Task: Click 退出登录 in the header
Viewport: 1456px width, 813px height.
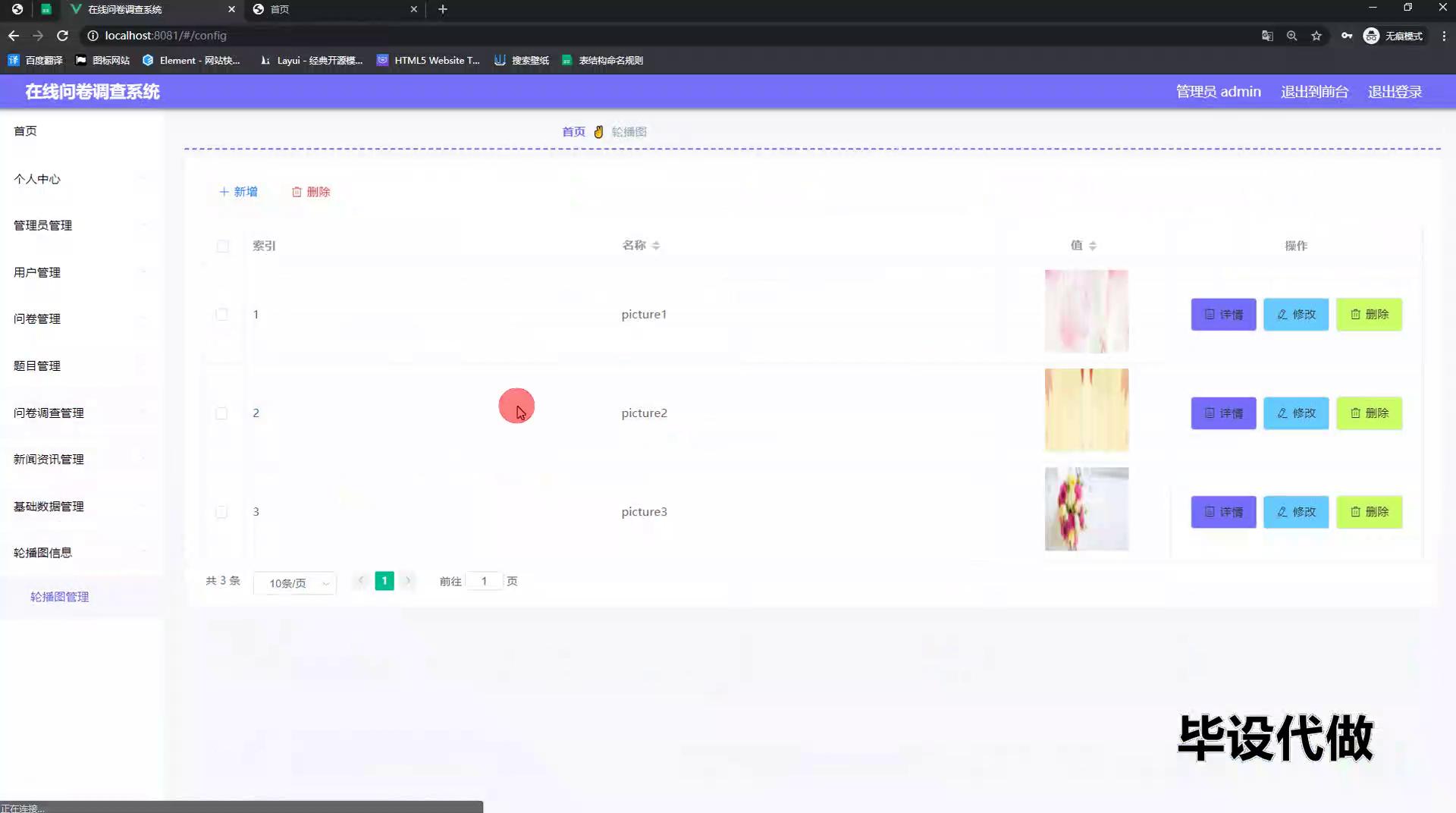Action: click(1395, 92)
